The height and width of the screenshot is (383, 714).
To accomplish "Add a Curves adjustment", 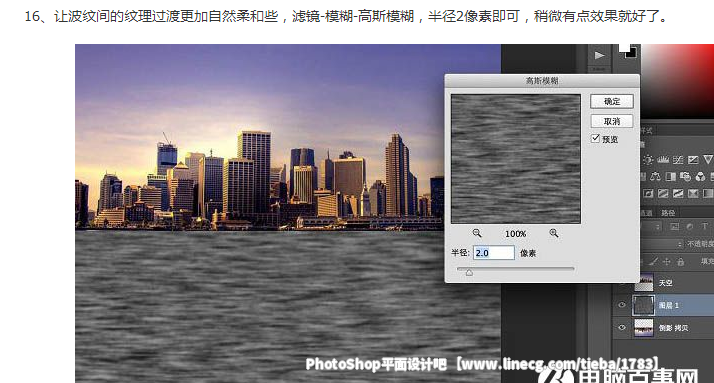I will pos(678,160).
